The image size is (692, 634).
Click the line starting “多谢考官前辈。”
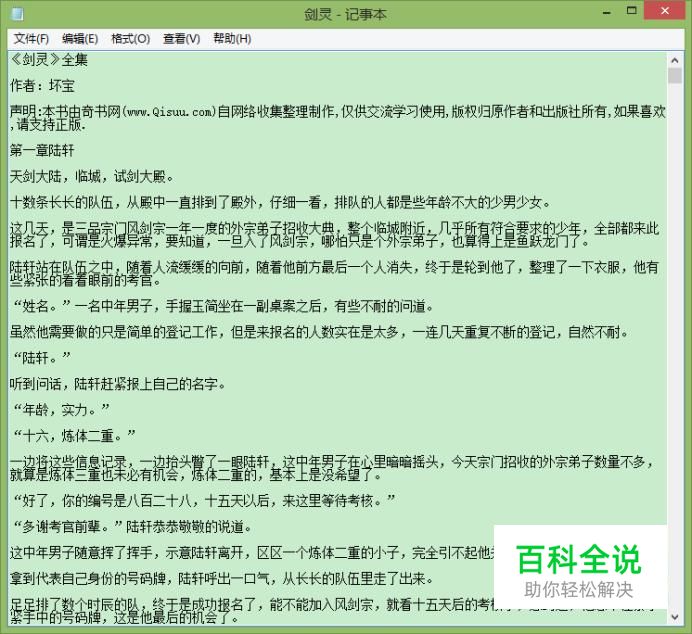[131, 527]
